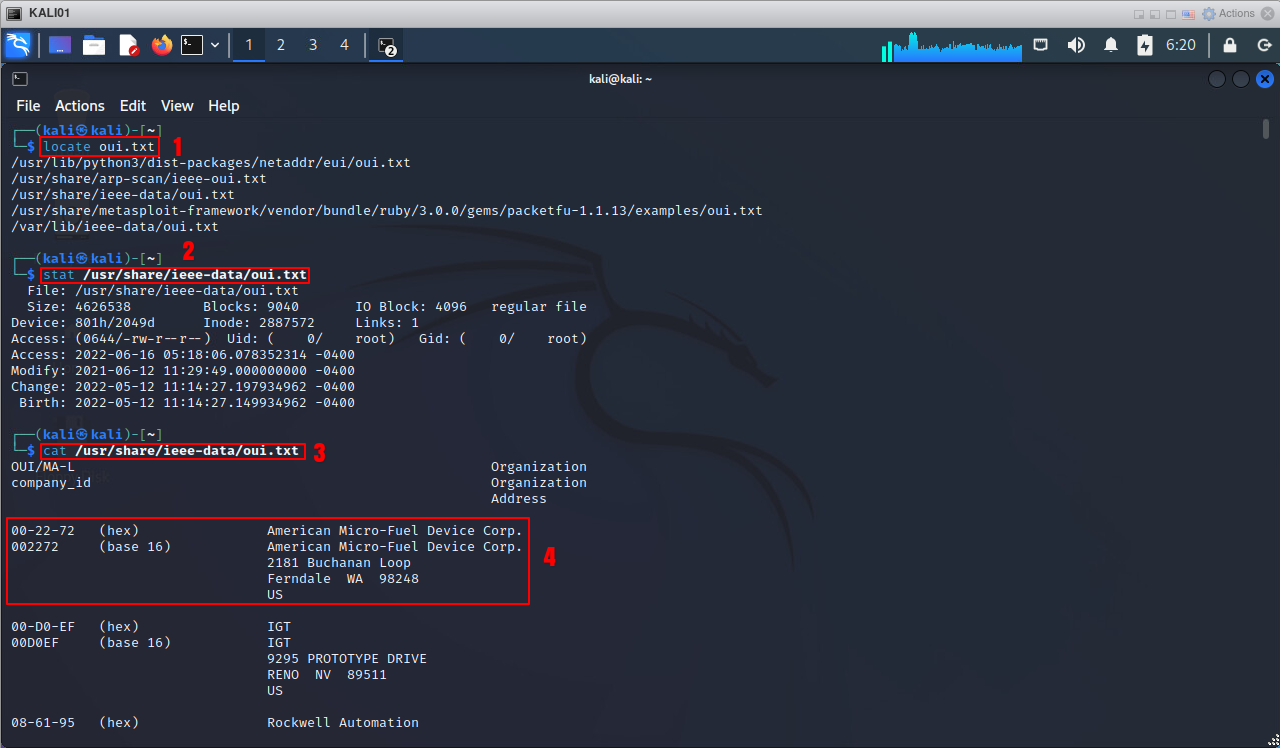
Task: Click the show desktop panel icon
Action: (x=60, y=45)
